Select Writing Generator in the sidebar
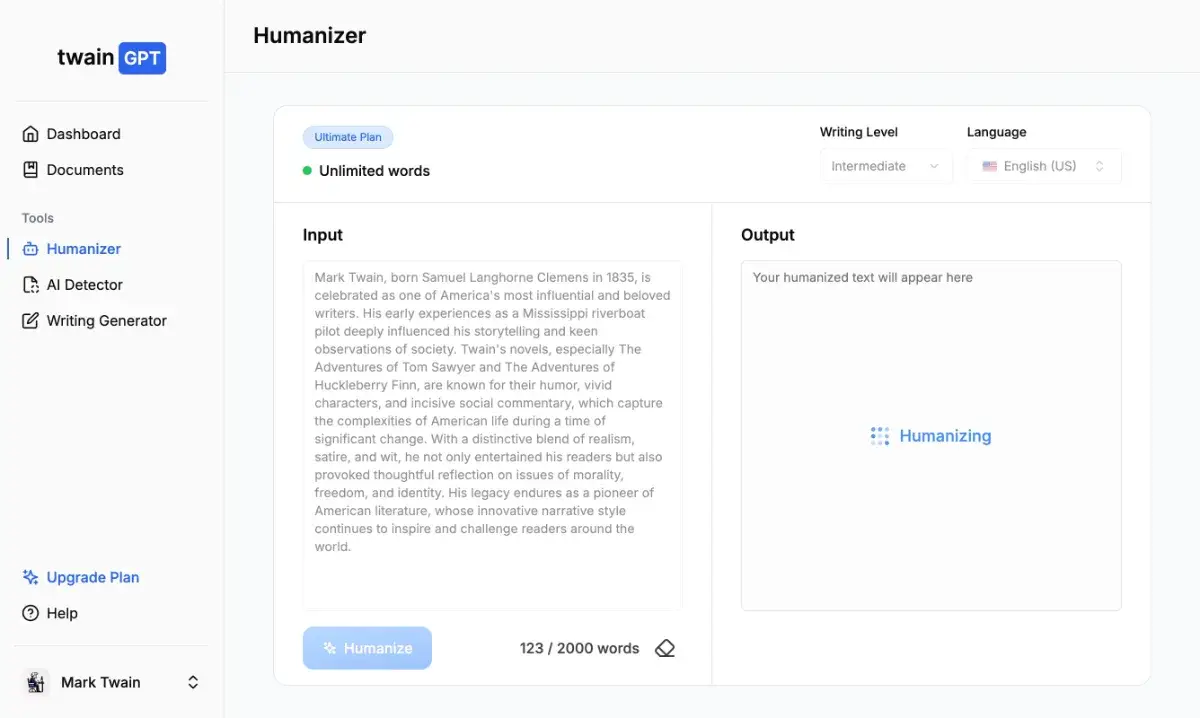 [x=106, y=321]
